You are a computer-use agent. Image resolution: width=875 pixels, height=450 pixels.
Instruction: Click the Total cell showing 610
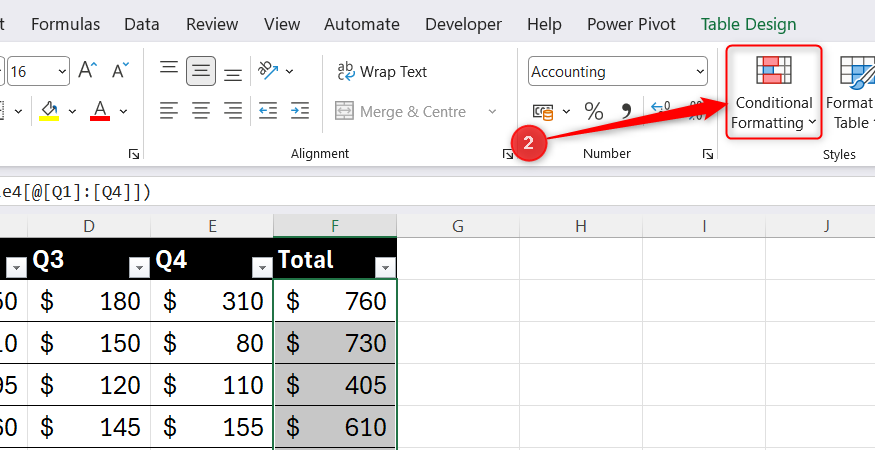335,427
